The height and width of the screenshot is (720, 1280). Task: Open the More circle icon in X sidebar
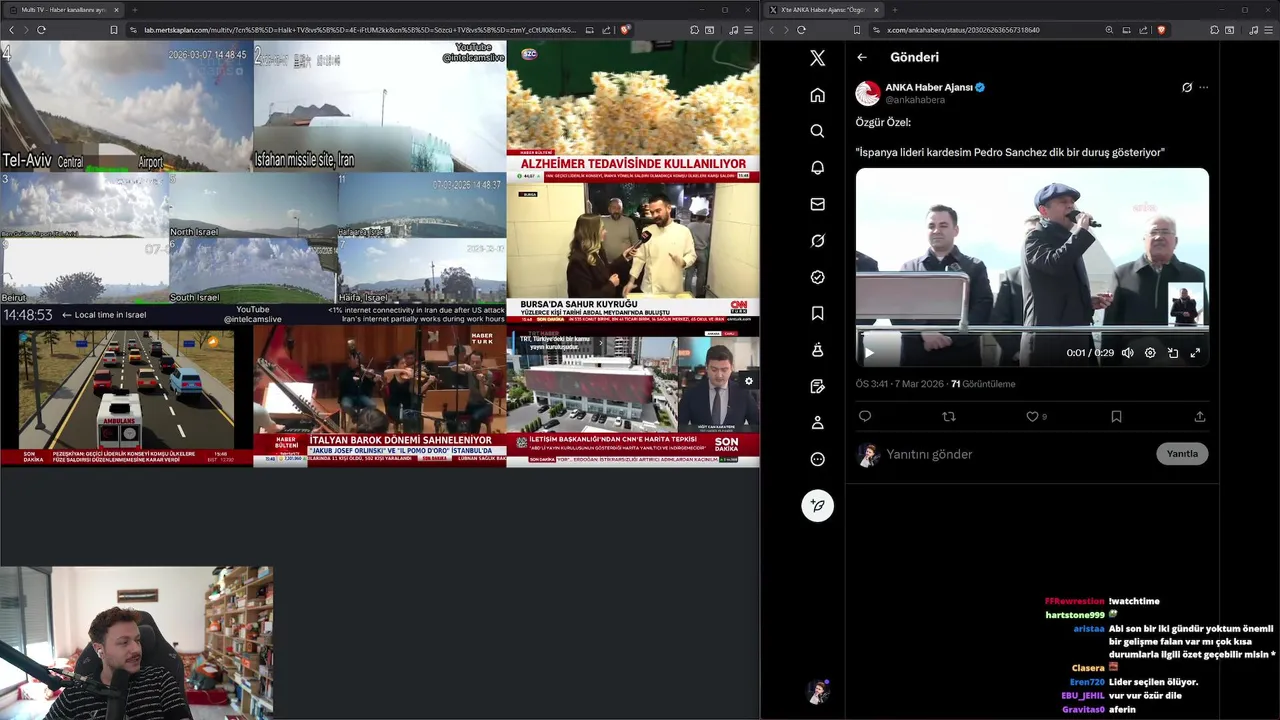(817, 459)
